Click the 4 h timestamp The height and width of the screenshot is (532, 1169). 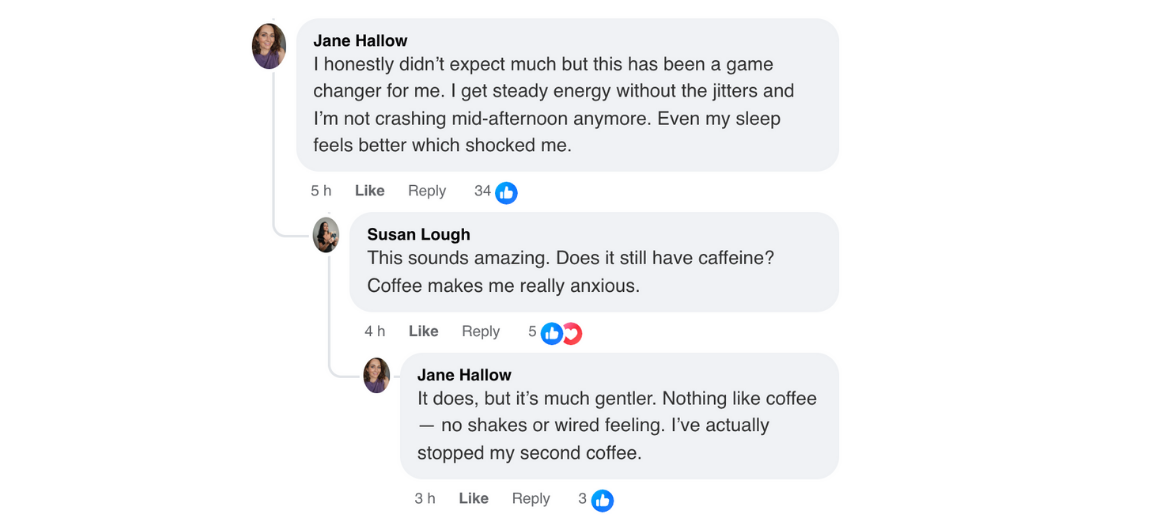tap(375, 331)
